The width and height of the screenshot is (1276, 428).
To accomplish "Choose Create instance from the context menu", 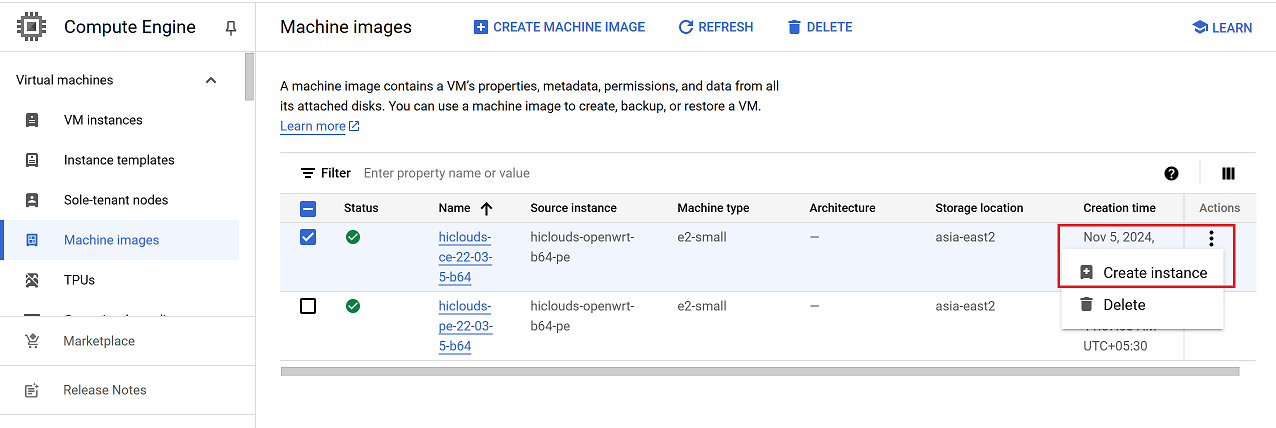I will 1141,272.
